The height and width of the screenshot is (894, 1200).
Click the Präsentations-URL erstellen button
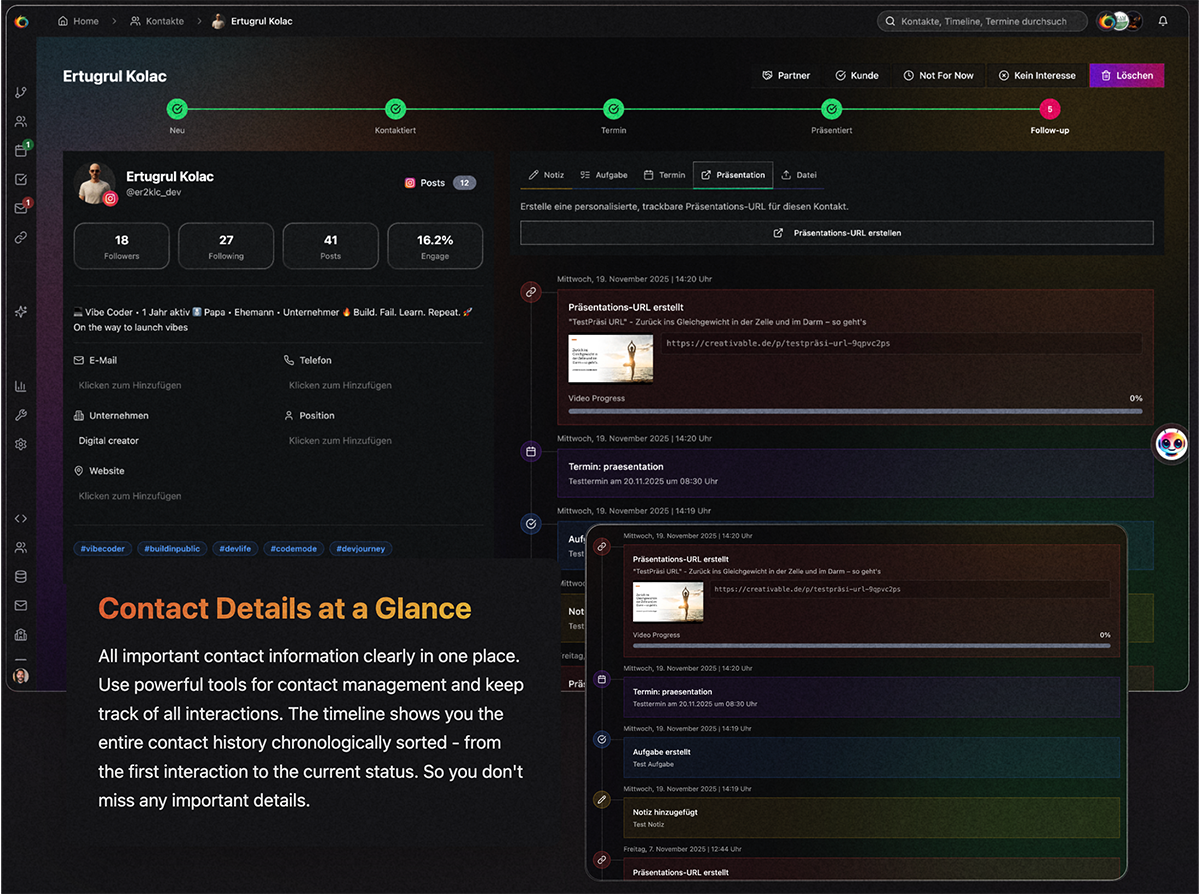(836, 233)
